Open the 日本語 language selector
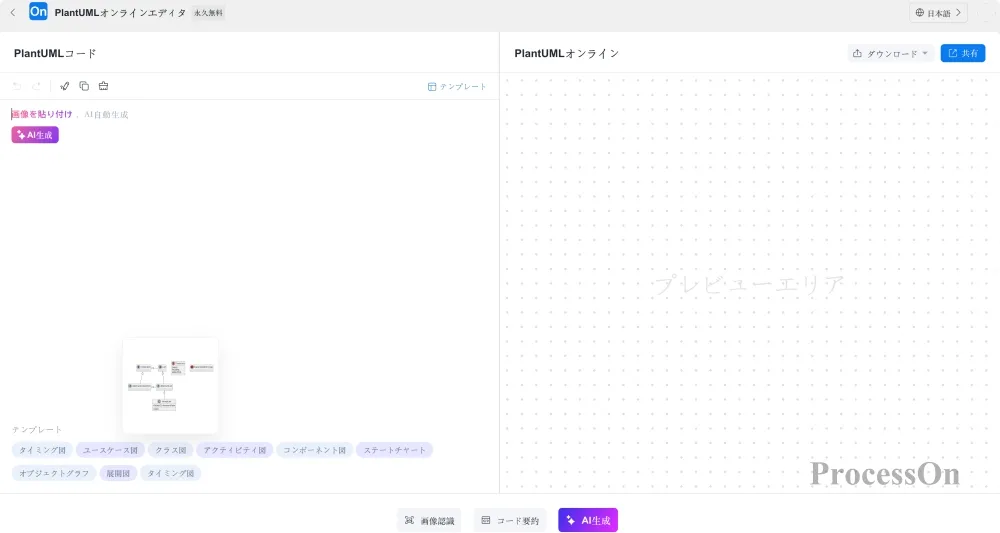 [938, 13]
